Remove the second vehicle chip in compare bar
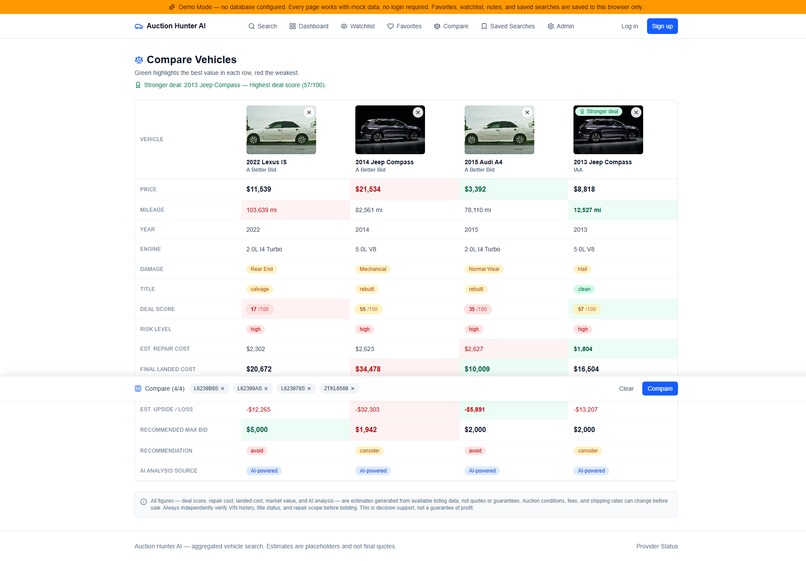 [266, 389]
